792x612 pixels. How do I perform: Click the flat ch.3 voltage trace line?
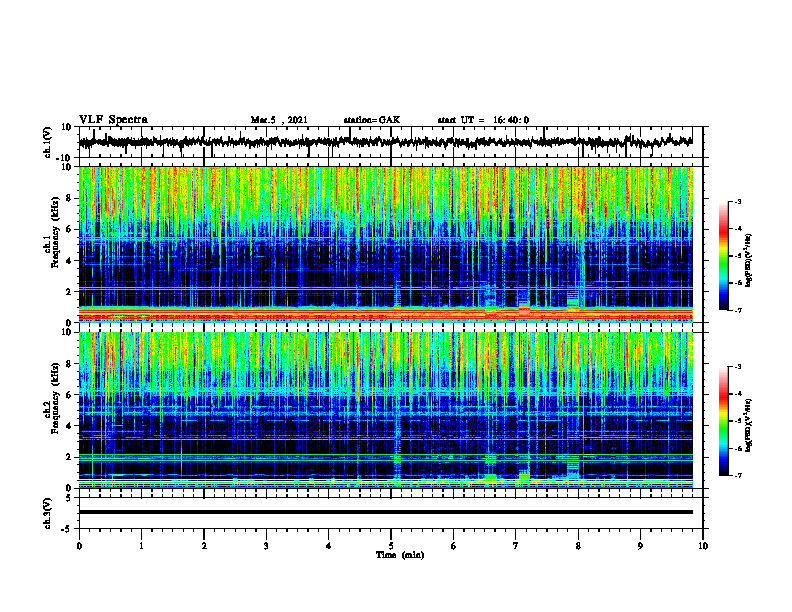click(385, 512)
